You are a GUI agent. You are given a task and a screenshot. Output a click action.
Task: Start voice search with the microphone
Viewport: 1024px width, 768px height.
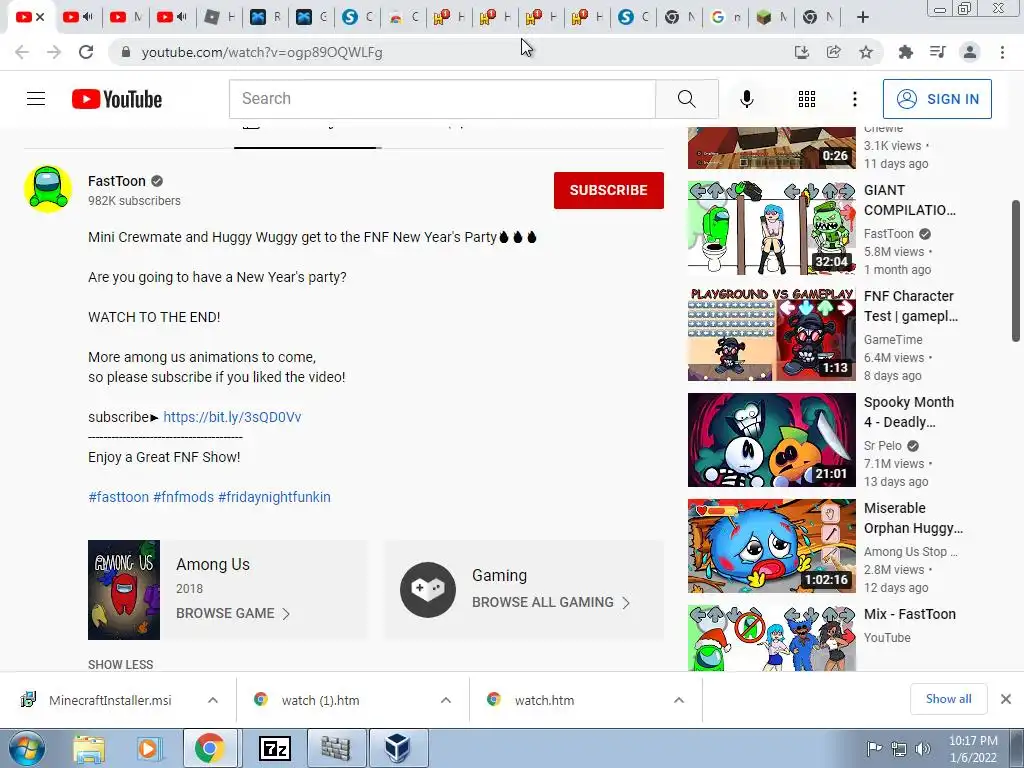point(746,99)
